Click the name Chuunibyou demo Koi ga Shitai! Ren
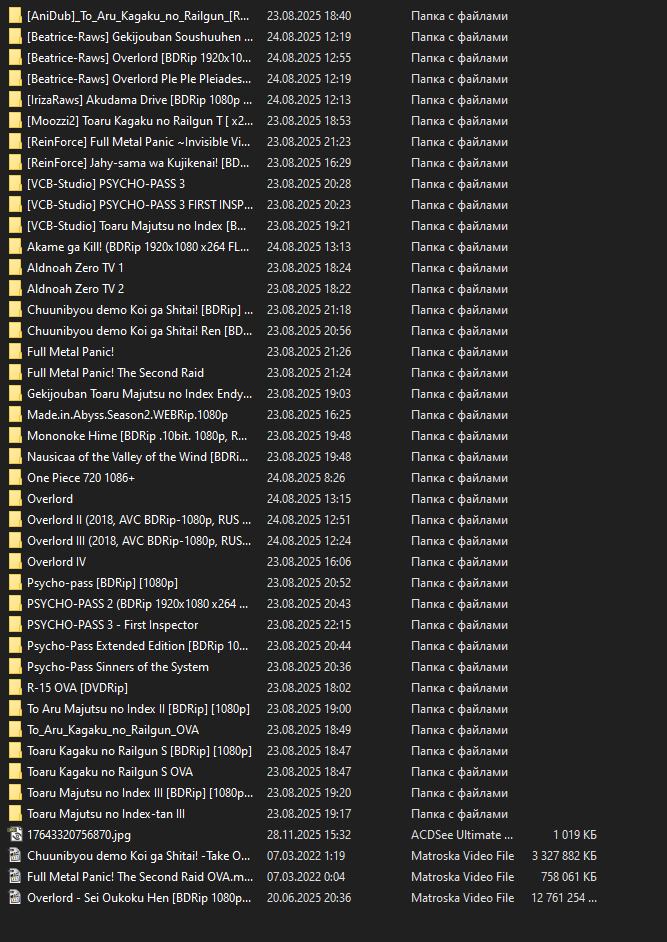The image size is (667, 942). click(x=139, y=331)
